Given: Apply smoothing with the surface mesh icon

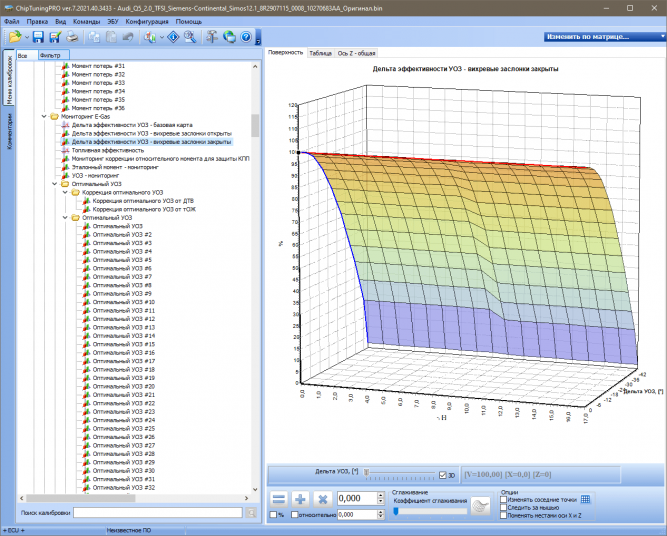Looking at the screenshot, I should coord(481,506).
